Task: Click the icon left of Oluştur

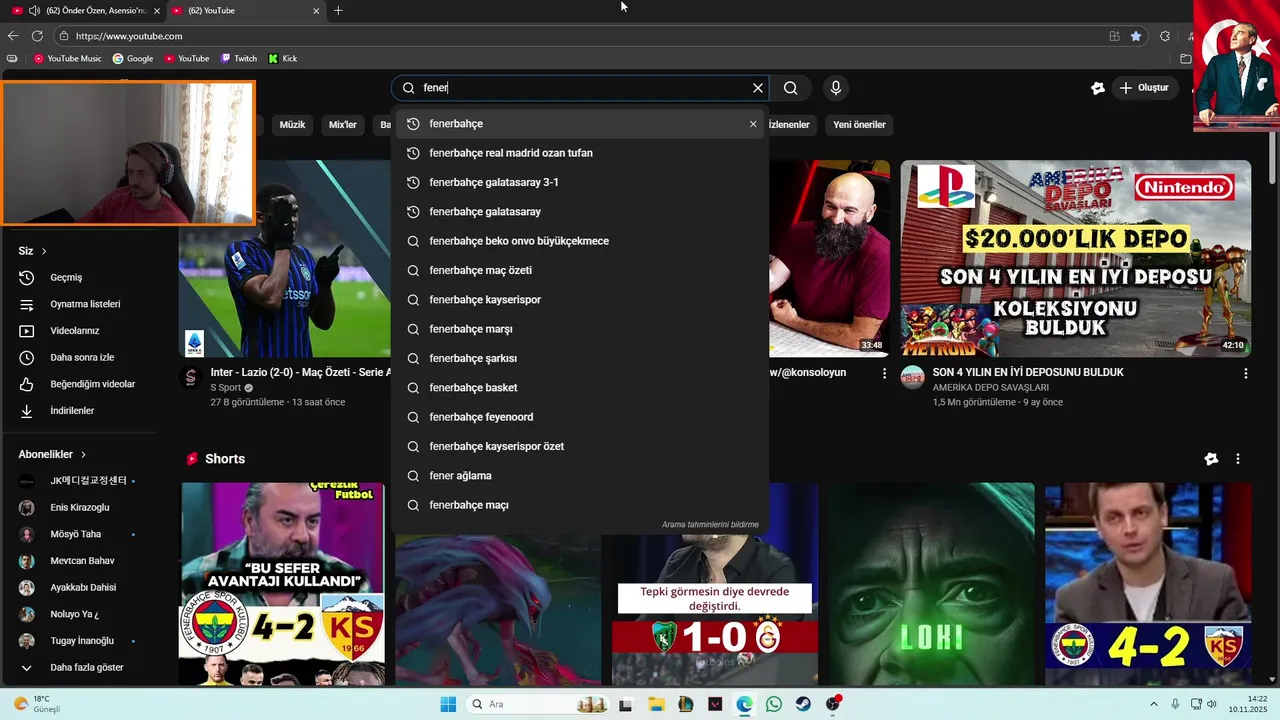Action: tap(1098, 88)
